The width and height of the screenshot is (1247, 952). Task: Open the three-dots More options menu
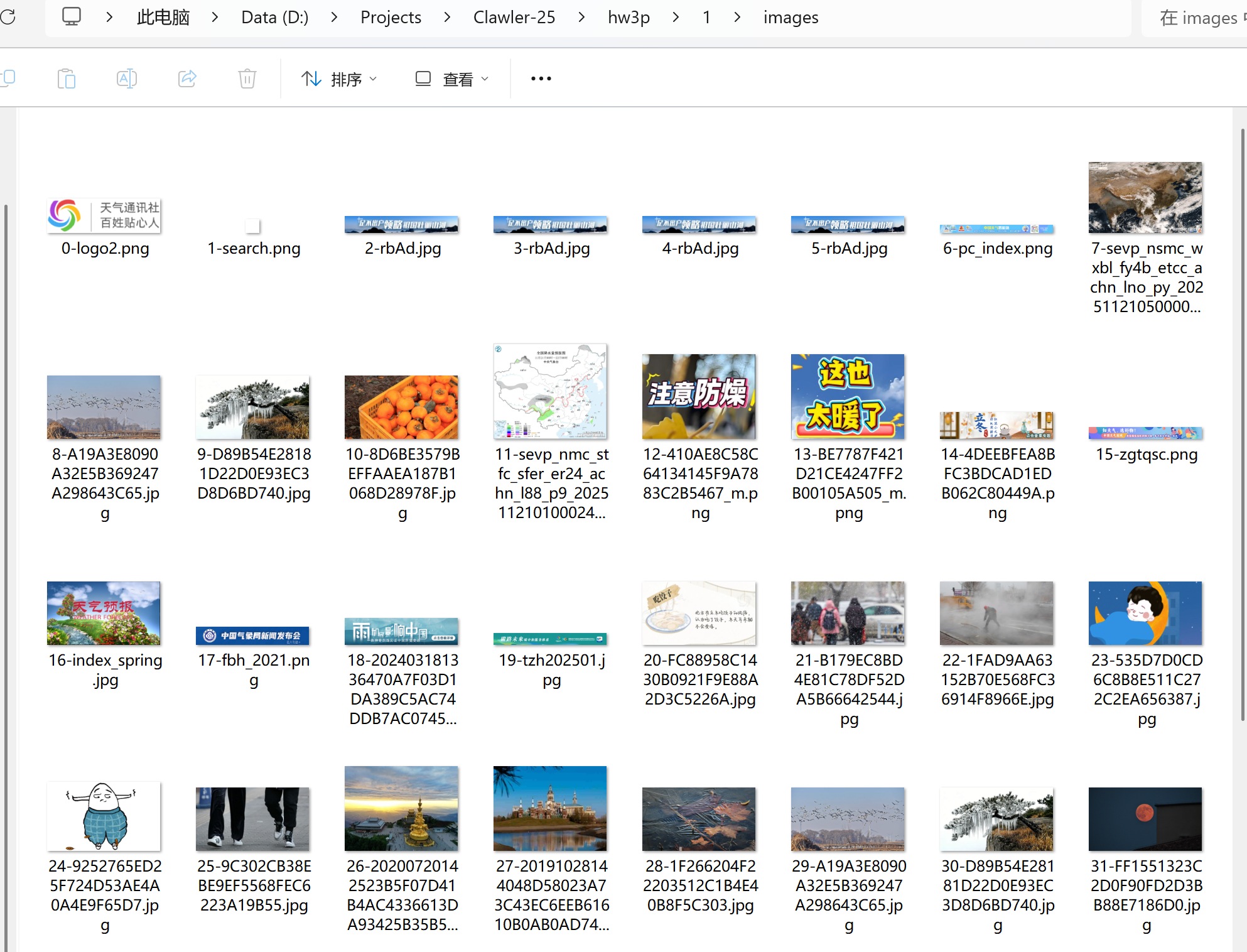541,78
